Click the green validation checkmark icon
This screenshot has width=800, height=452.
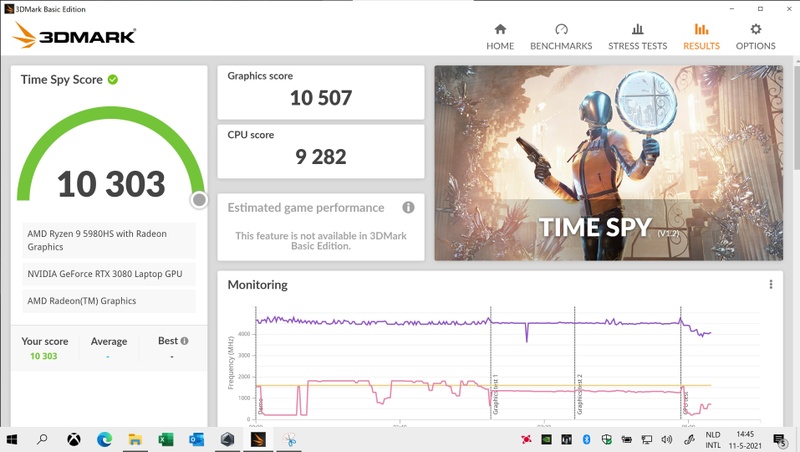click(113, 80)
